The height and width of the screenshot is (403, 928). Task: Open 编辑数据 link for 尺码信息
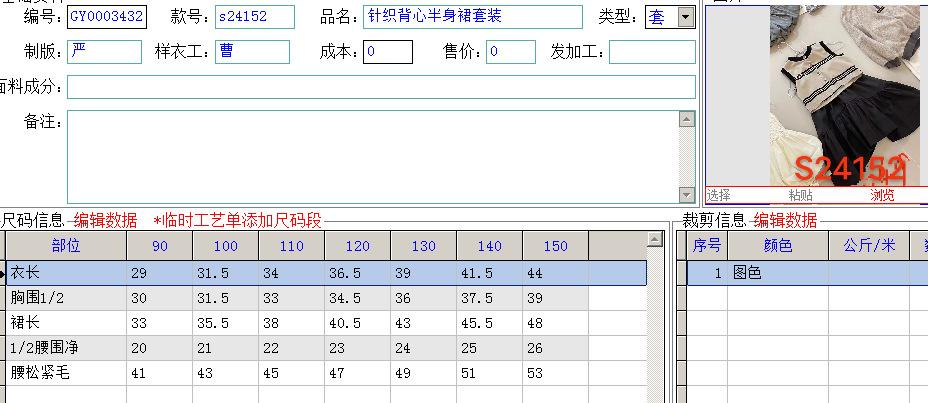[105, 220]
